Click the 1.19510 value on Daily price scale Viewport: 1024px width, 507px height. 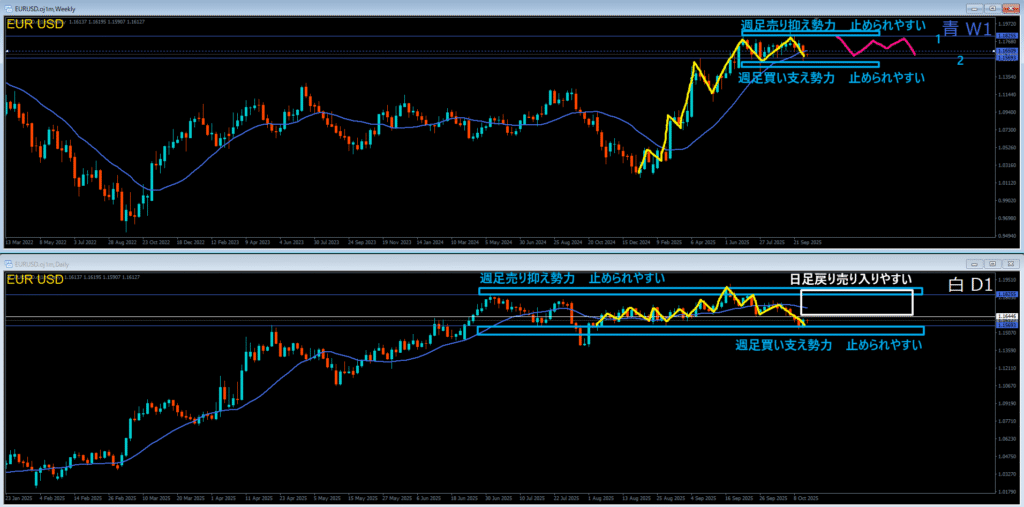click(1006, 278)
